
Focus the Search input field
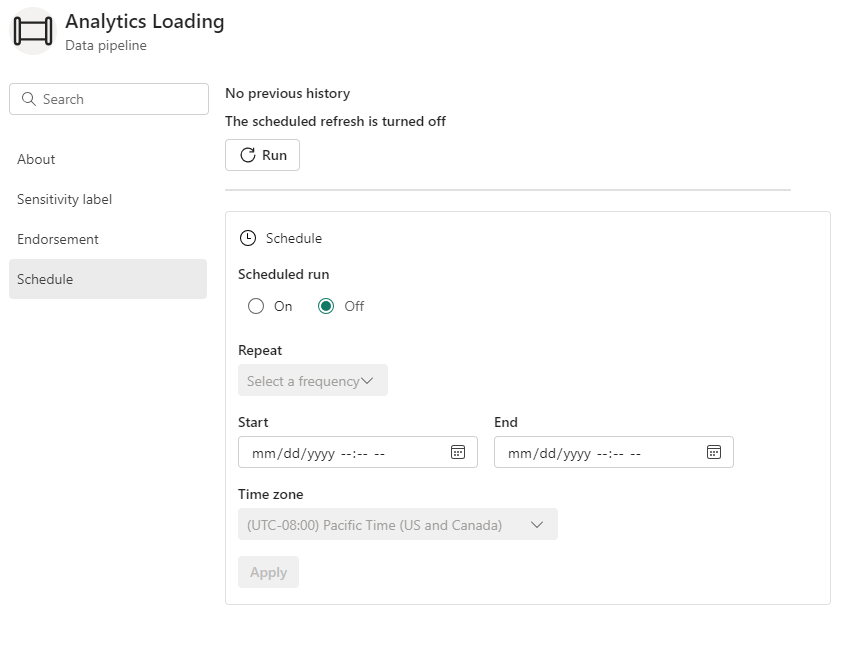coord(109,99)
